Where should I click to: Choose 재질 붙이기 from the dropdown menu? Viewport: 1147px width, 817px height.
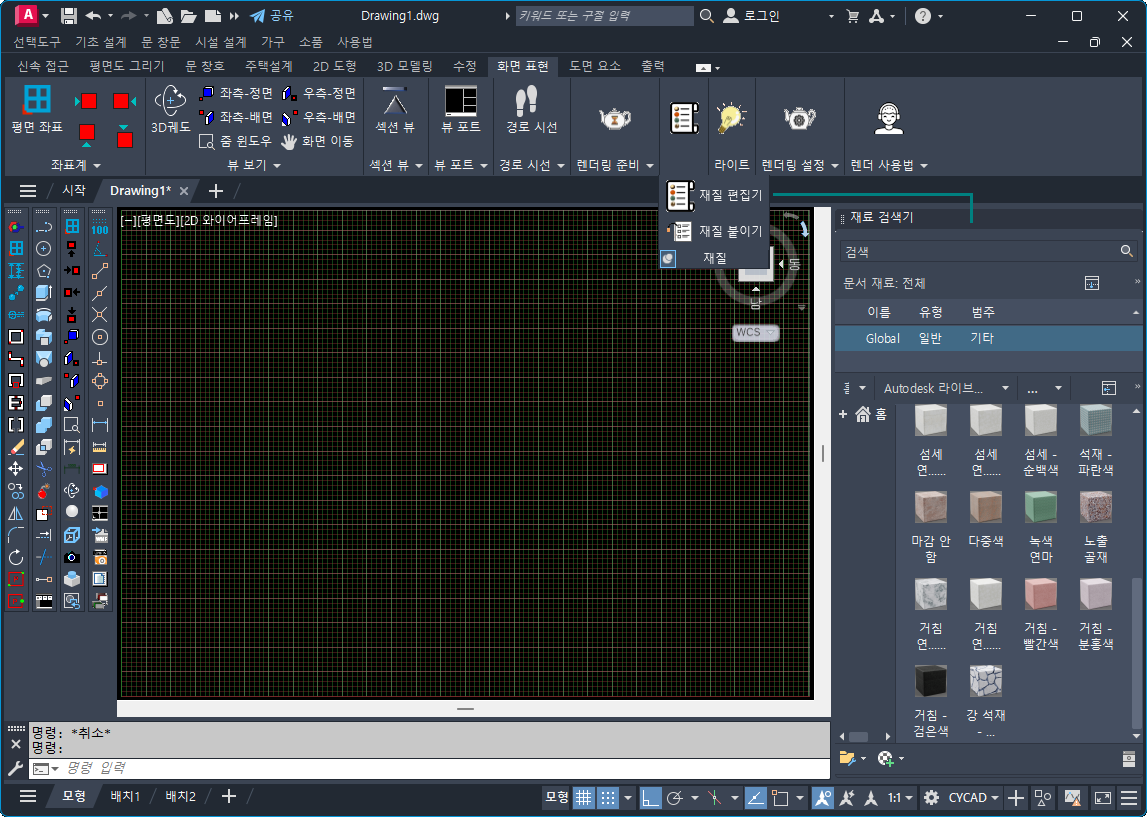tap(729, 231)
